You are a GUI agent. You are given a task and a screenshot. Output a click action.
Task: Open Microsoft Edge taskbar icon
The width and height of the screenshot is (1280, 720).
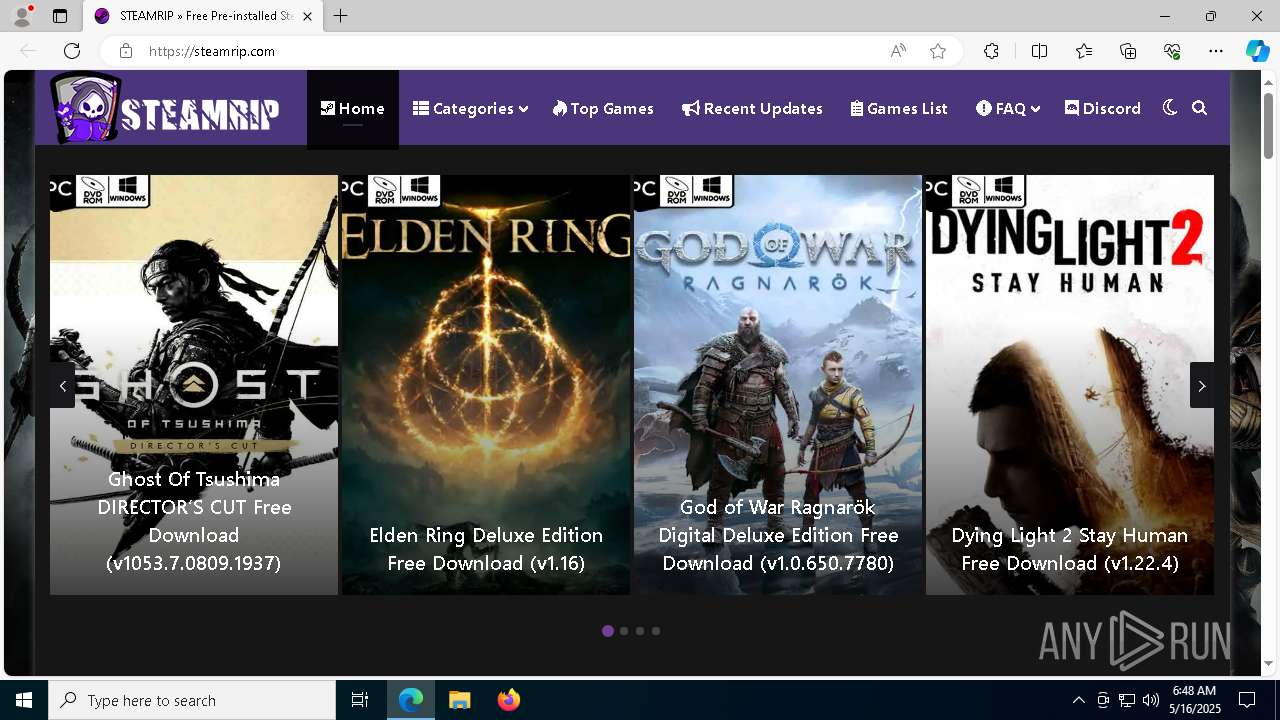[x=411, y=700]
